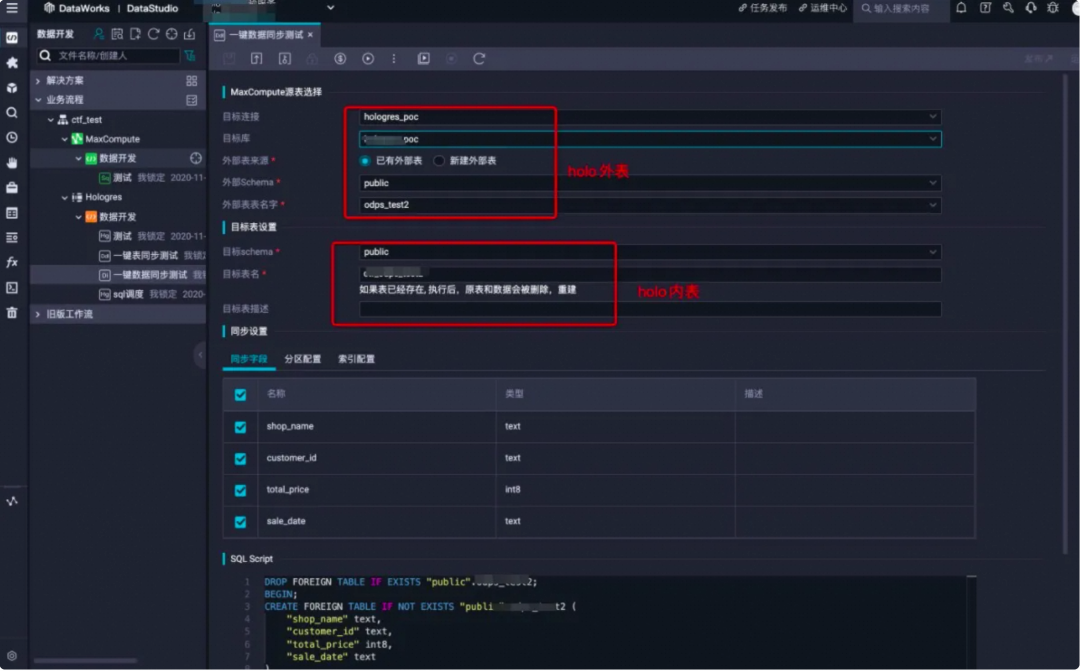The width and height of the screenshot is (1080, 671).
Task: Click the dollar cost estimate toolbar icon
Action: (x=340, y=59)
